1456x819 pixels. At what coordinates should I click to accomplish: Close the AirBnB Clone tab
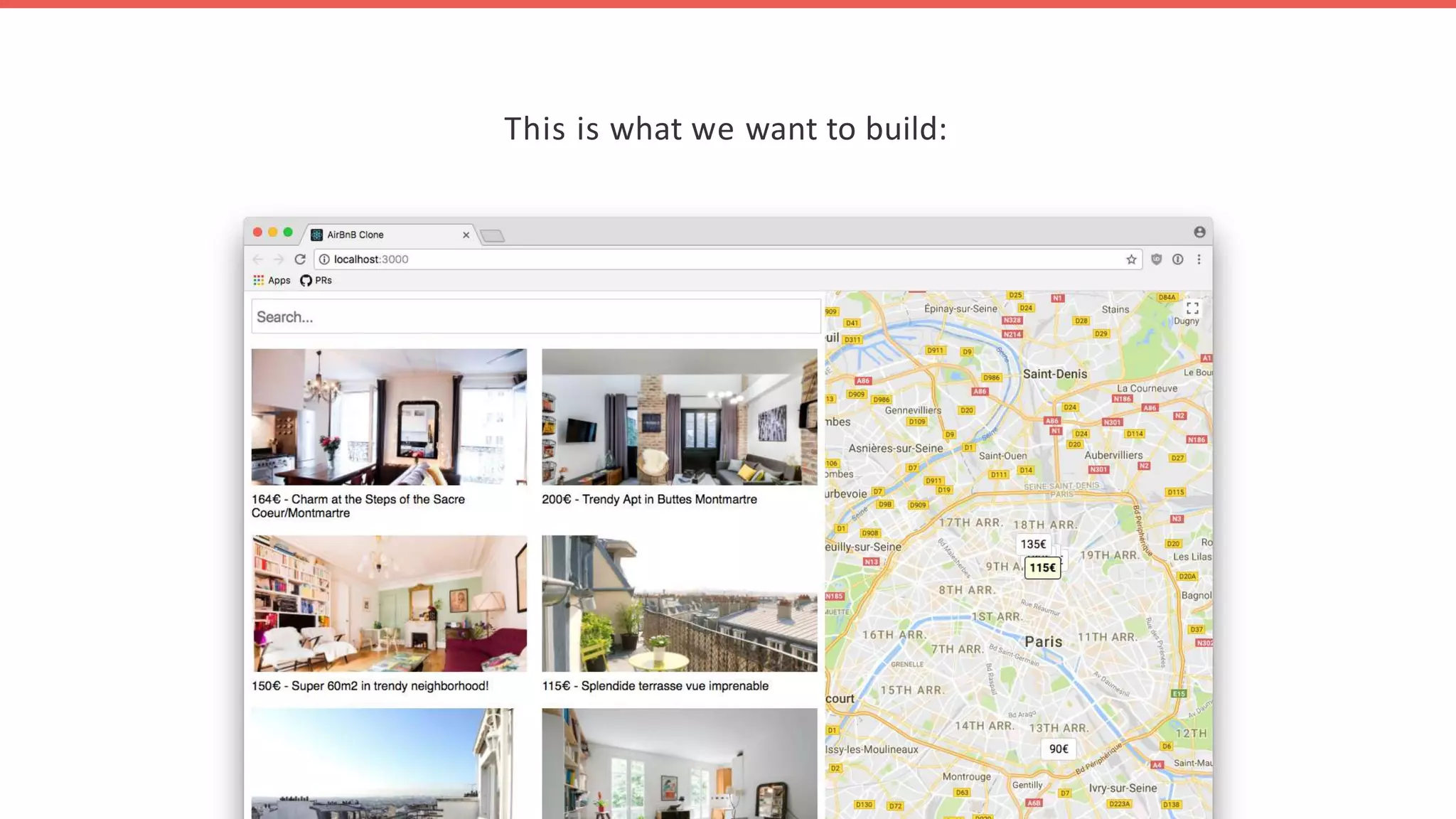[x=466, y=235]
